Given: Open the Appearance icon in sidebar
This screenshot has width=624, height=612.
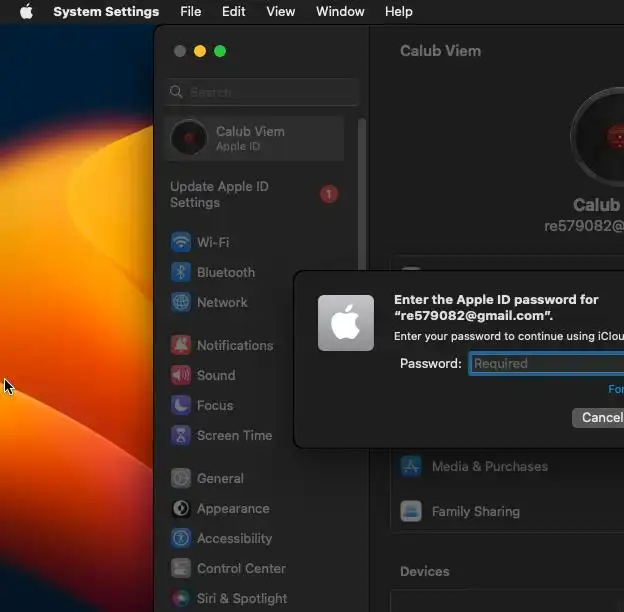Looking at the screenshot, I should [181, 509].
